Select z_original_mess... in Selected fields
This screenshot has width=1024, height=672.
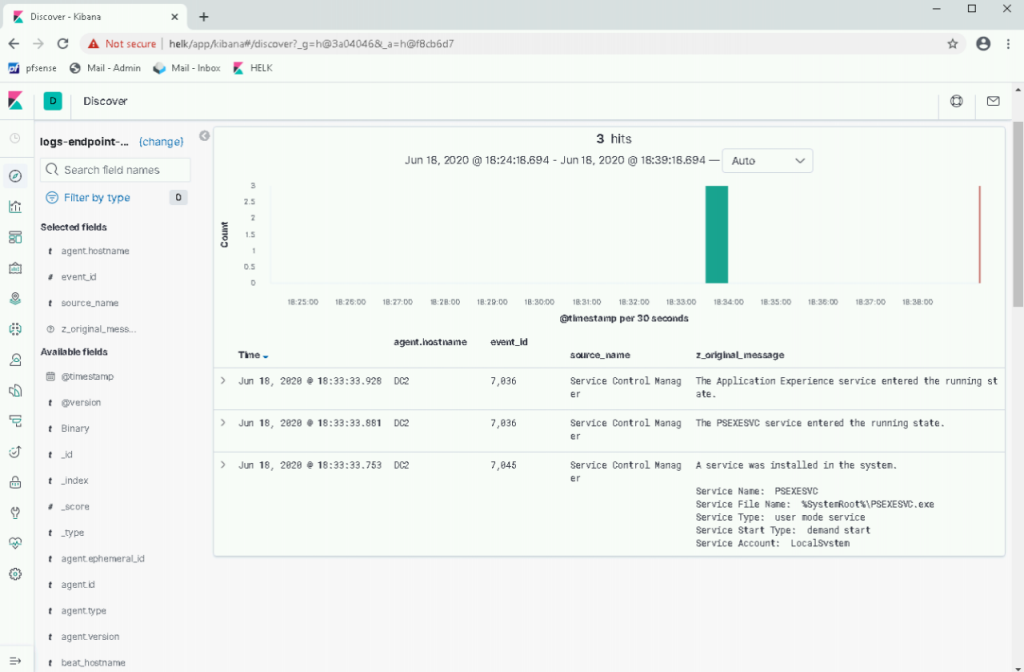(98, 329)
